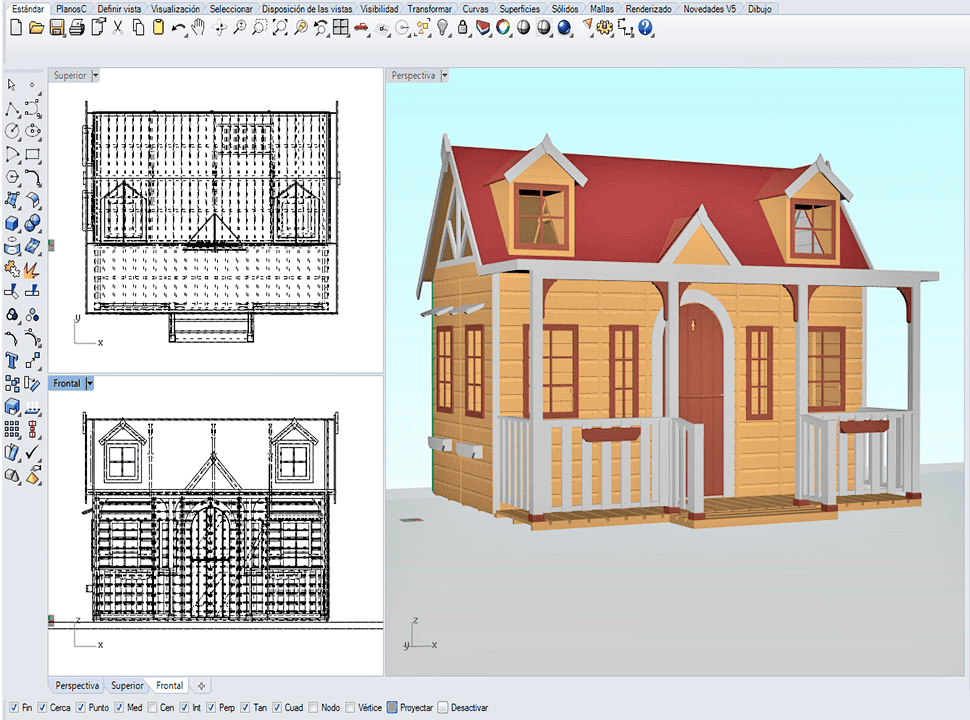
Task: Open help with blue question mark icon
Action: (645, 27)
